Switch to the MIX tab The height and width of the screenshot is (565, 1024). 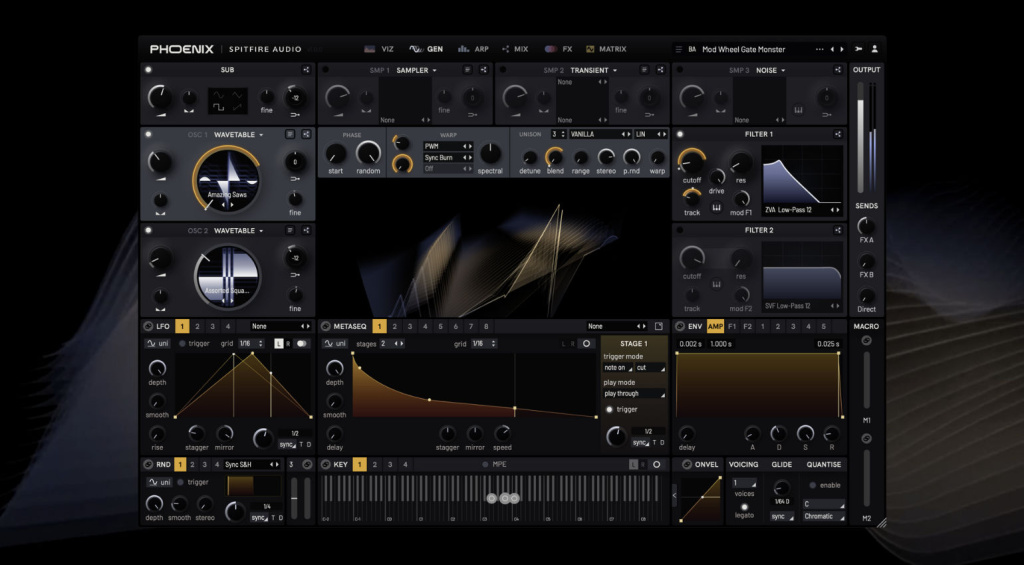[515, 49]
